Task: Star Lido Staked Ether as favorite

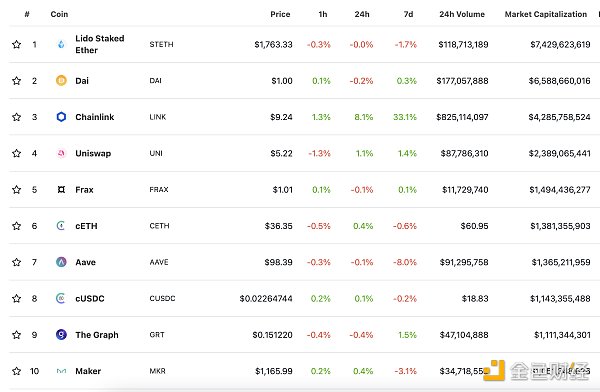Action: click(x=16, y=44)
